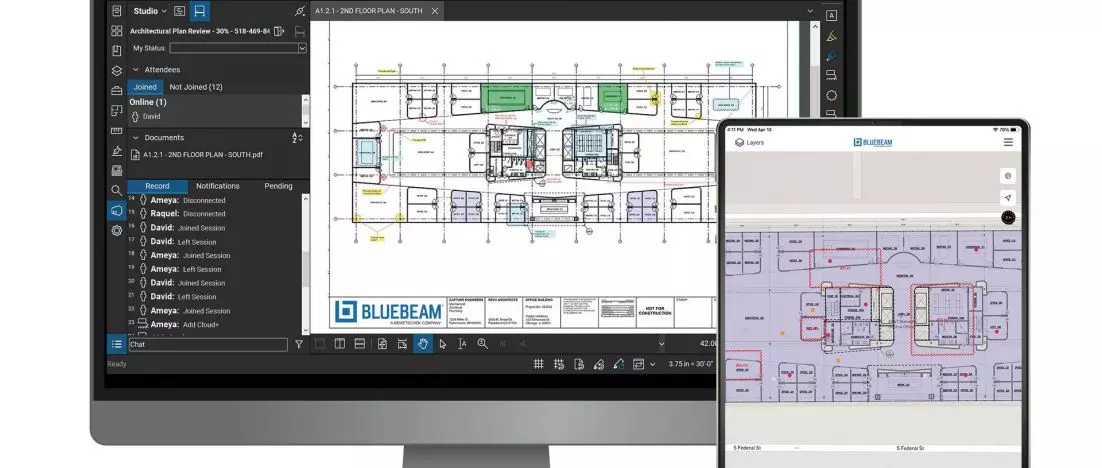1102x468 pixels.
Task: Select the Not Joined (12) tab
Action: 196,87
